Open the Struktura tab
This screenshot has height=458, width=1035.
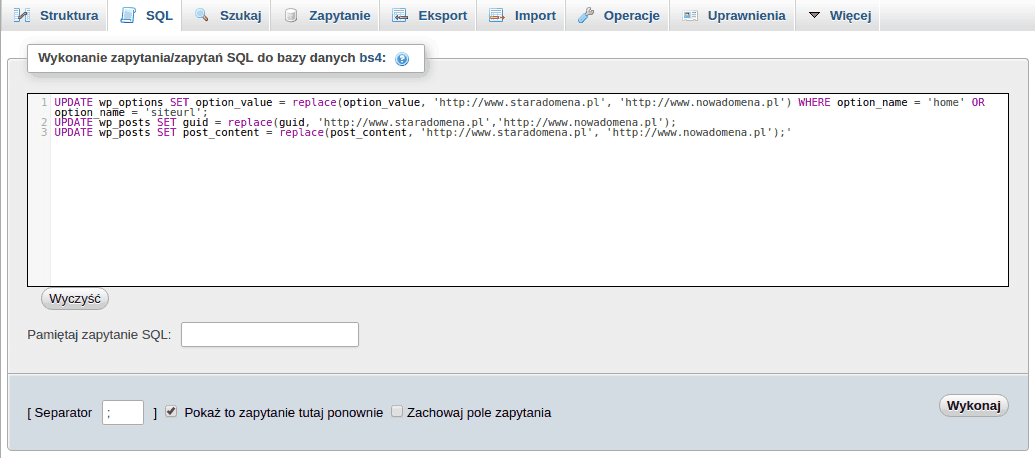55,15
